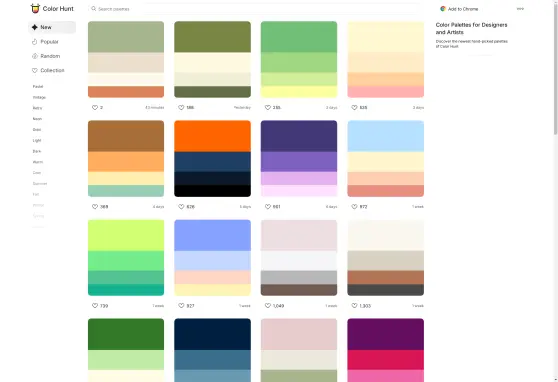Pick the dark green top stripe in bottom row
The width and height of the screenshot is (558, 382).
[x=126, y=334]
